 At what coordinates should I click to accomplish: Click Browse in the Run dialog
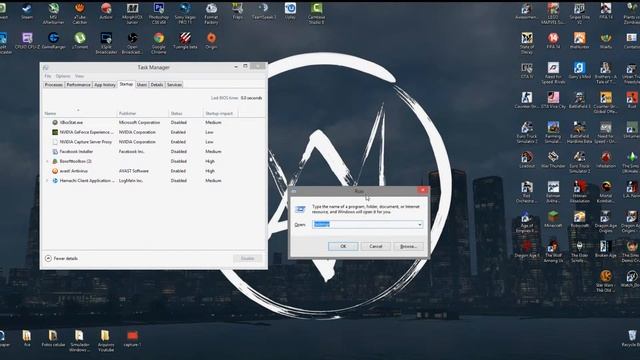pyautogui.click(x=408, y=246)
